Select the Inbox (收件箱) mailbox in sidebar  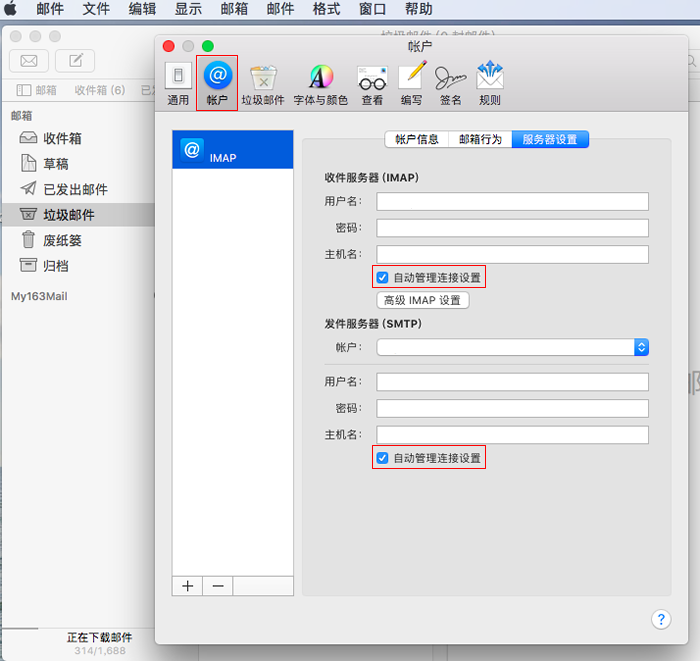(x=78, y=138)
